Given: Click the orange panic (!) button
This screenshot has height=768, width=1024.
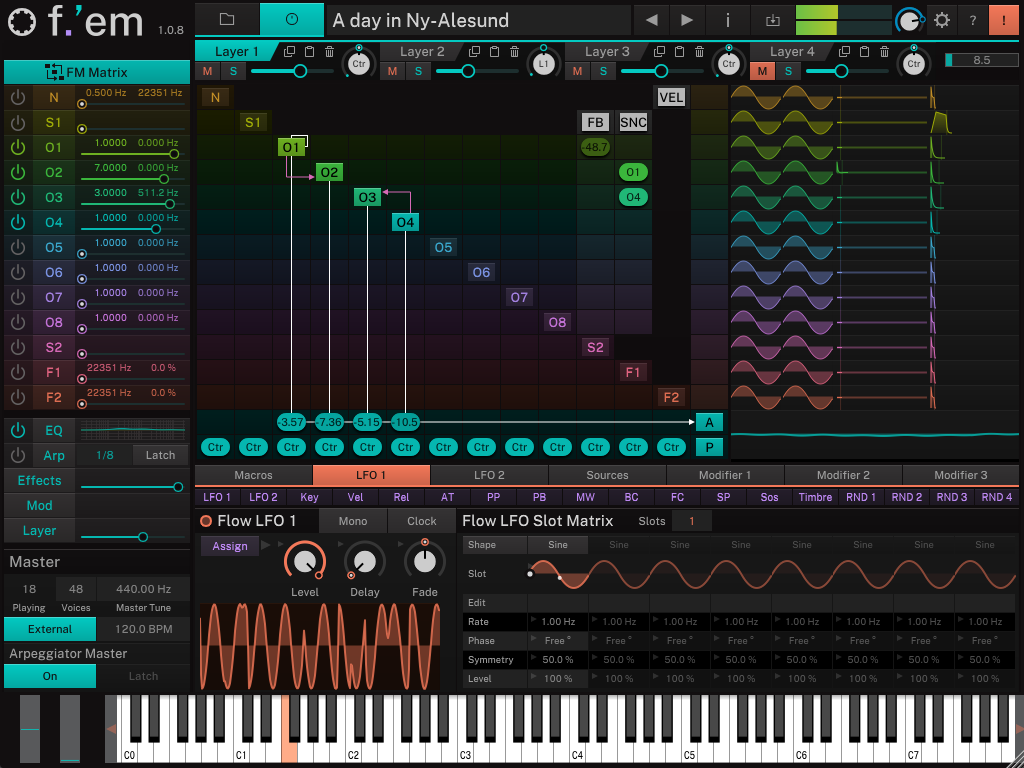Looking at the screenshot, I should pos(1004,19).
